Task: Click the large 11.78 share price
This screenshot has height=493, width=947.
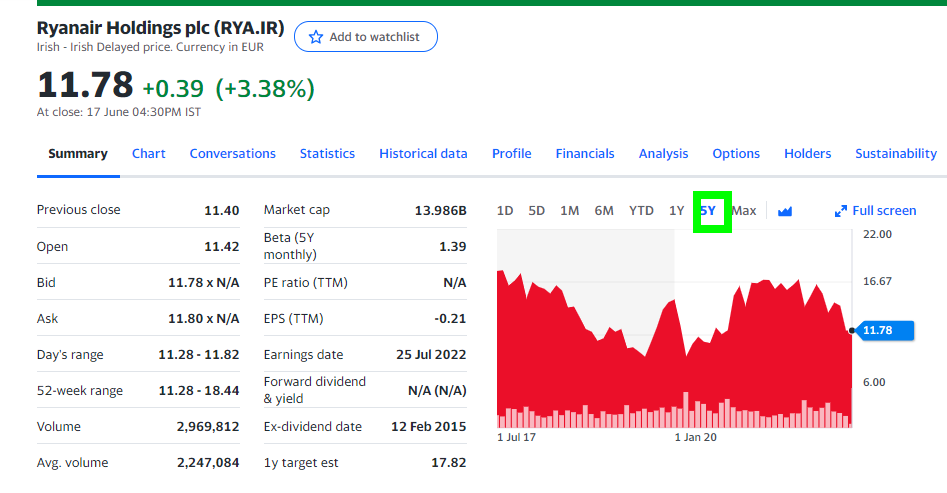Action: tap(85, 85)
